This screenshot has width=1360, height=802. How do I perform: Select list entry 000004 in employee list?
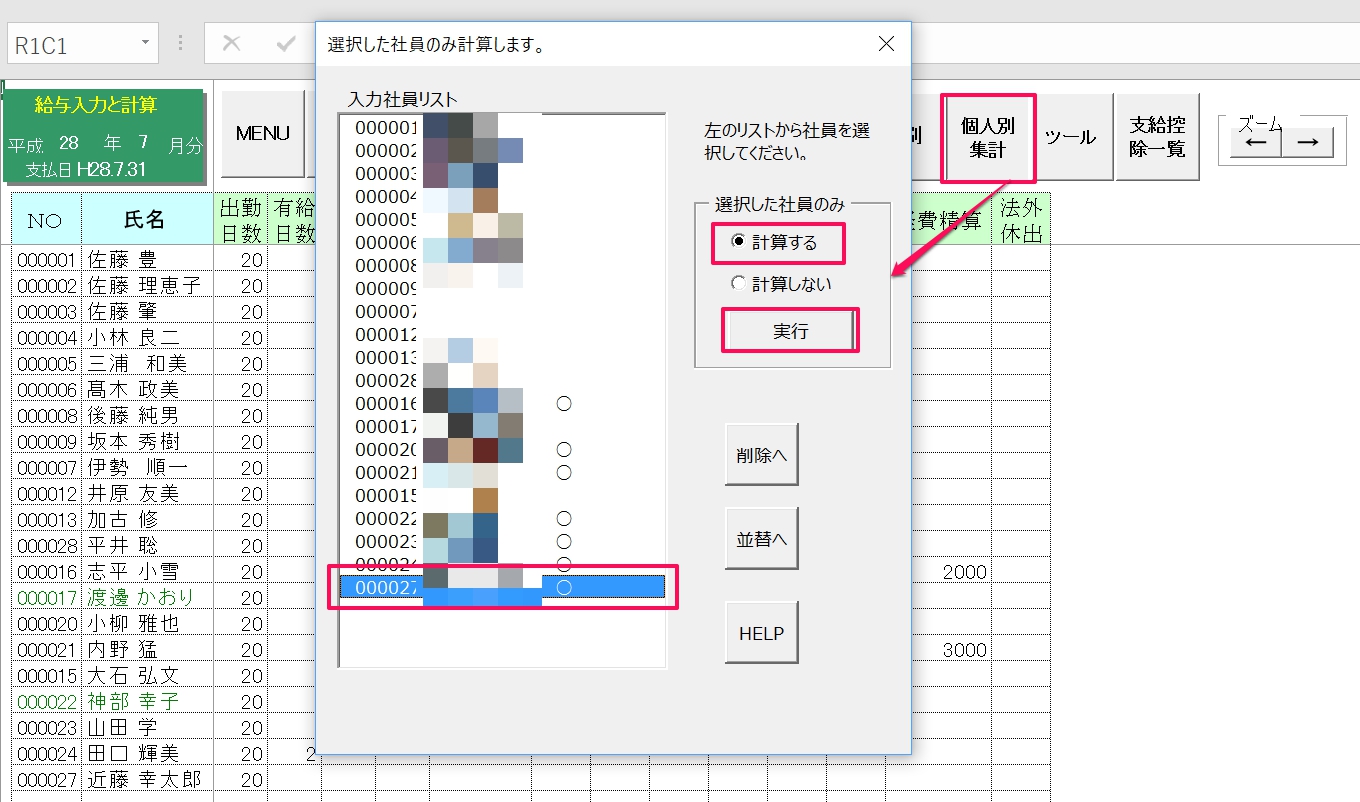pos(502,196)
